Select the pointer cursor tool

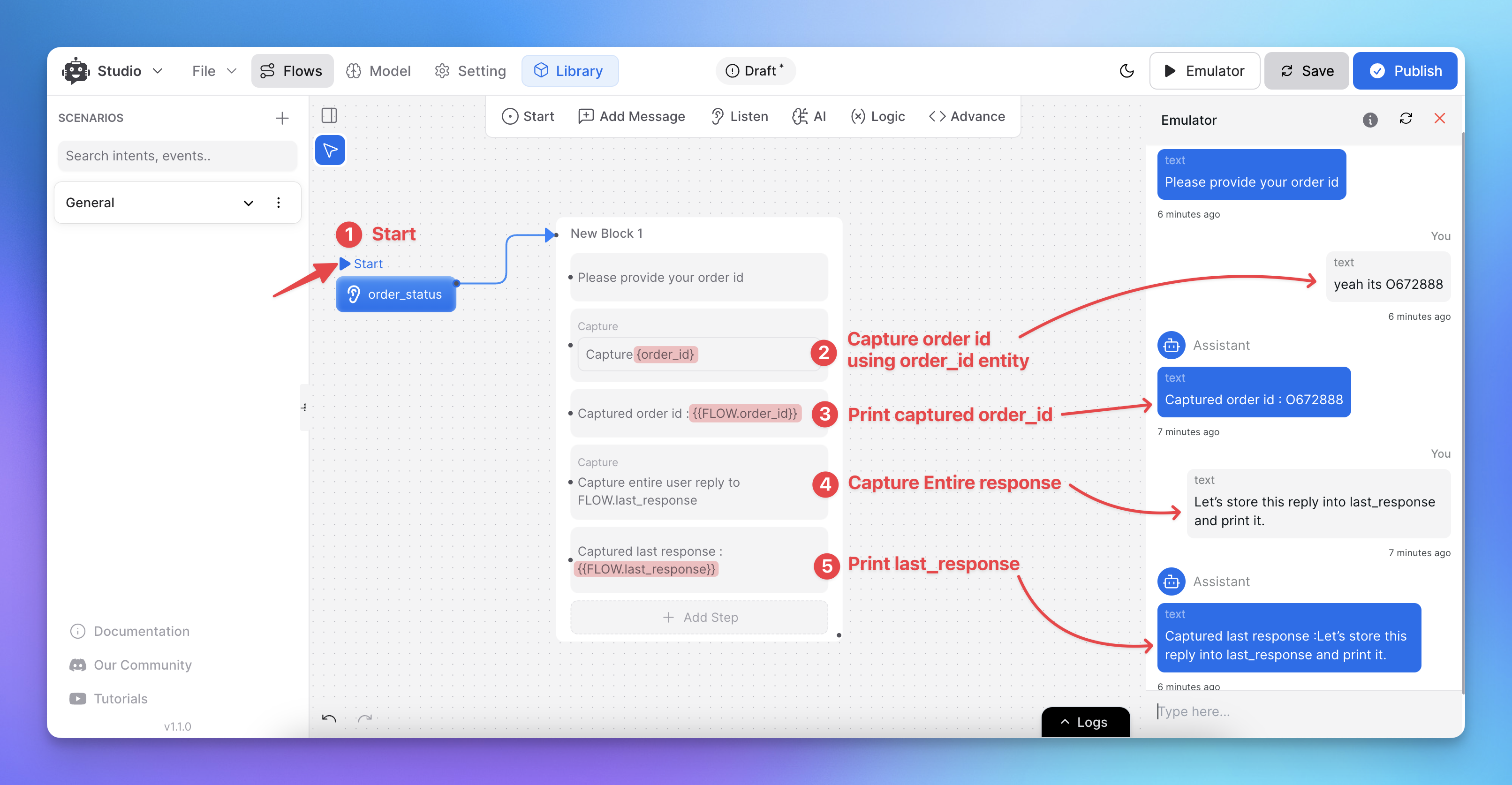tap(330, 150)
